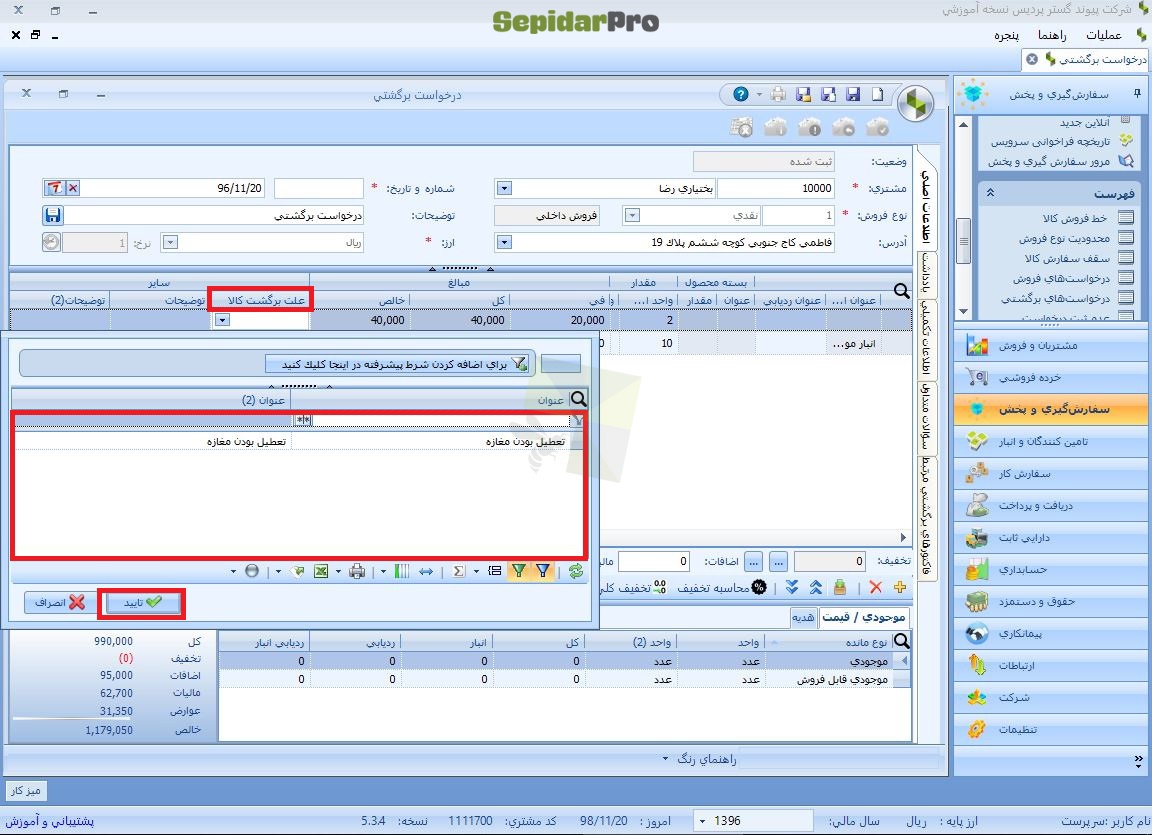Click the blue help question-mark icon
Viewport: 1152px width, 835px height.
pyautogui.click(x=741, y=94)
